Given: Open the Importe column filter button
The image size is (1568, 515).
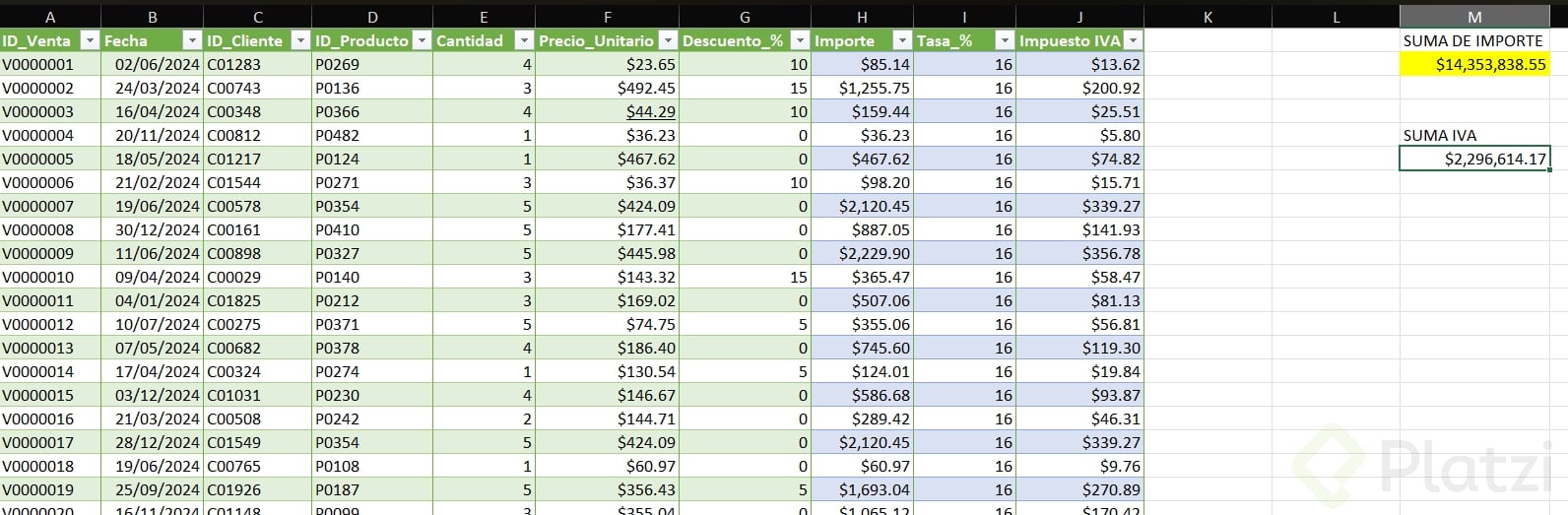Looking at the screenshot, I should (902, 40).
